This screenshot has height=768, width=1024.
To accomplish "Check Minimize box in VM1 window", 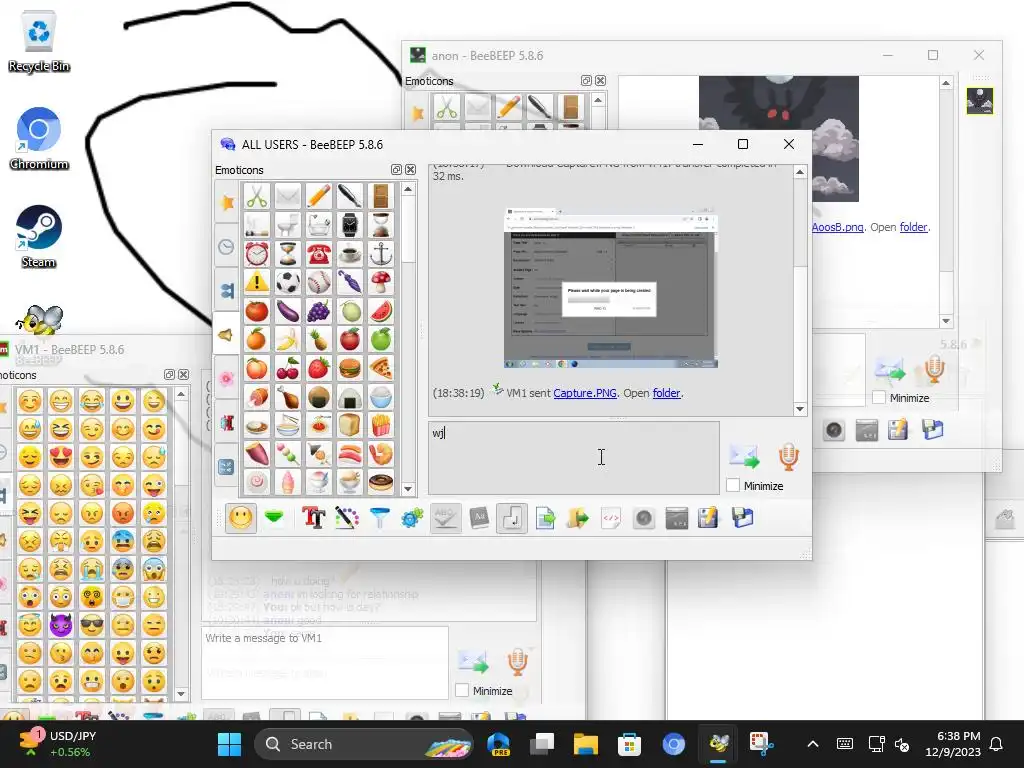I will pyautogui.click(x=462, y=690).
